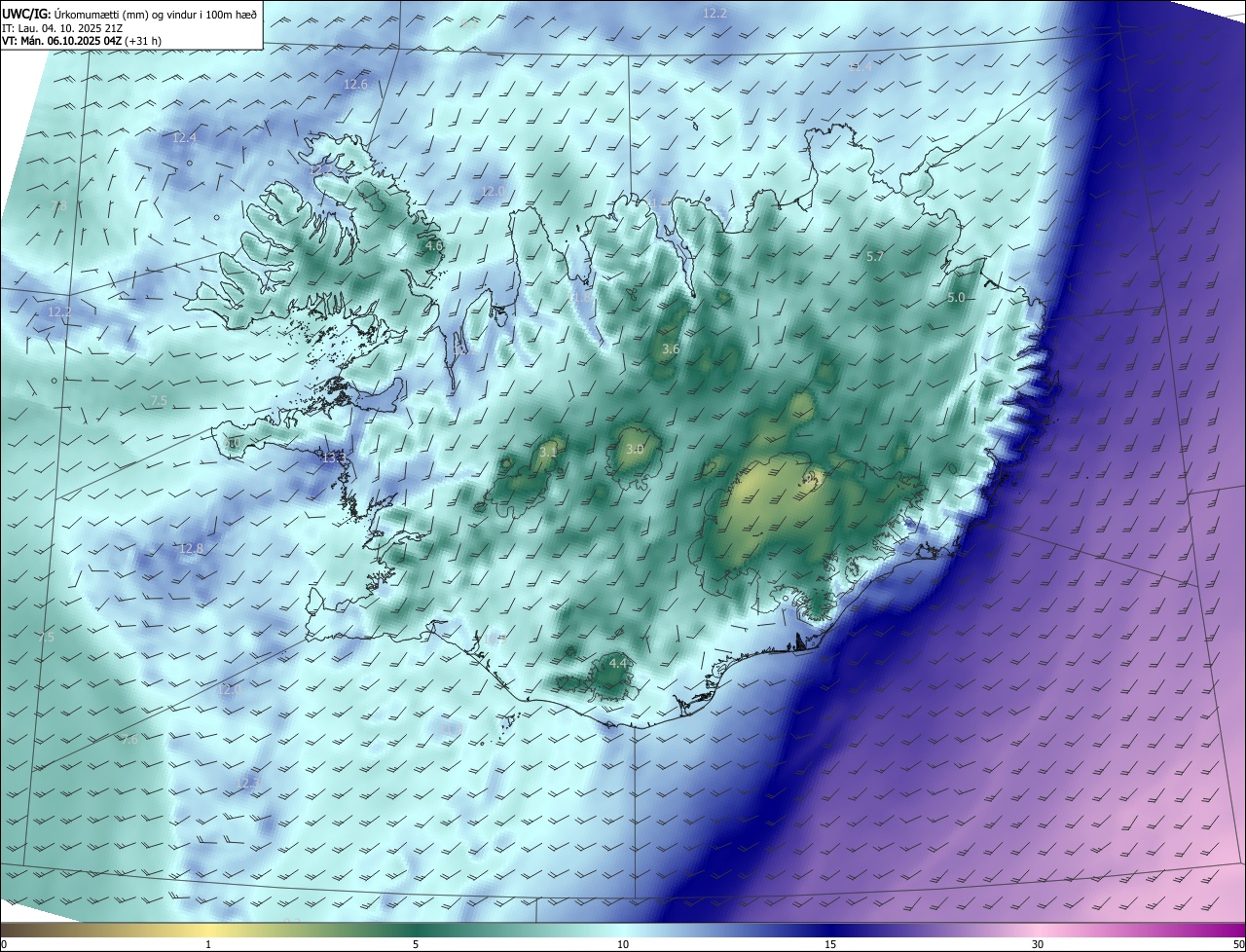Click the 3.6 value label in north-central Iceland

click(671, 349)
